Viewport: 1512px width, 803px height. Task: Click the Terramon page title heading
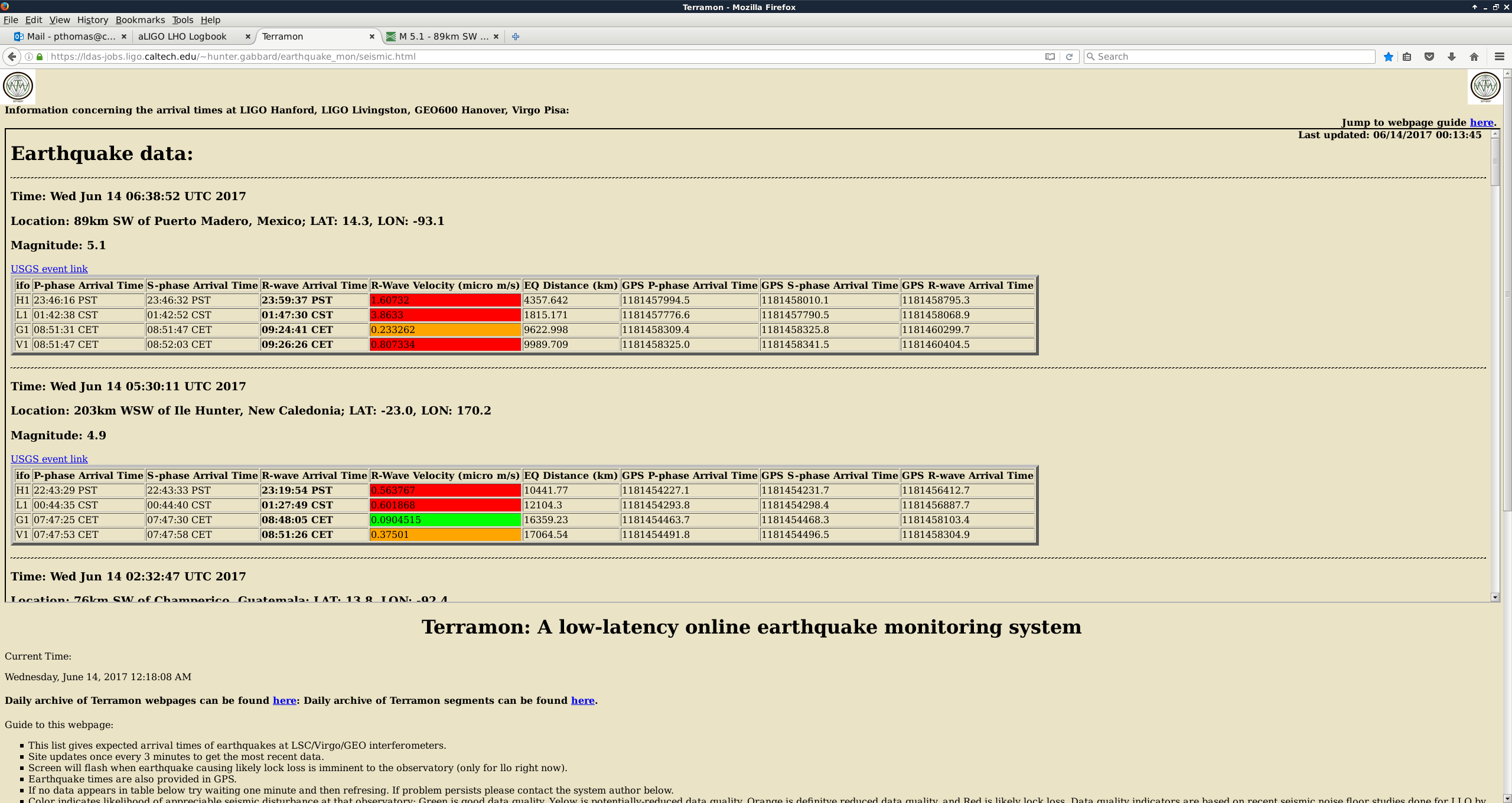751,626
